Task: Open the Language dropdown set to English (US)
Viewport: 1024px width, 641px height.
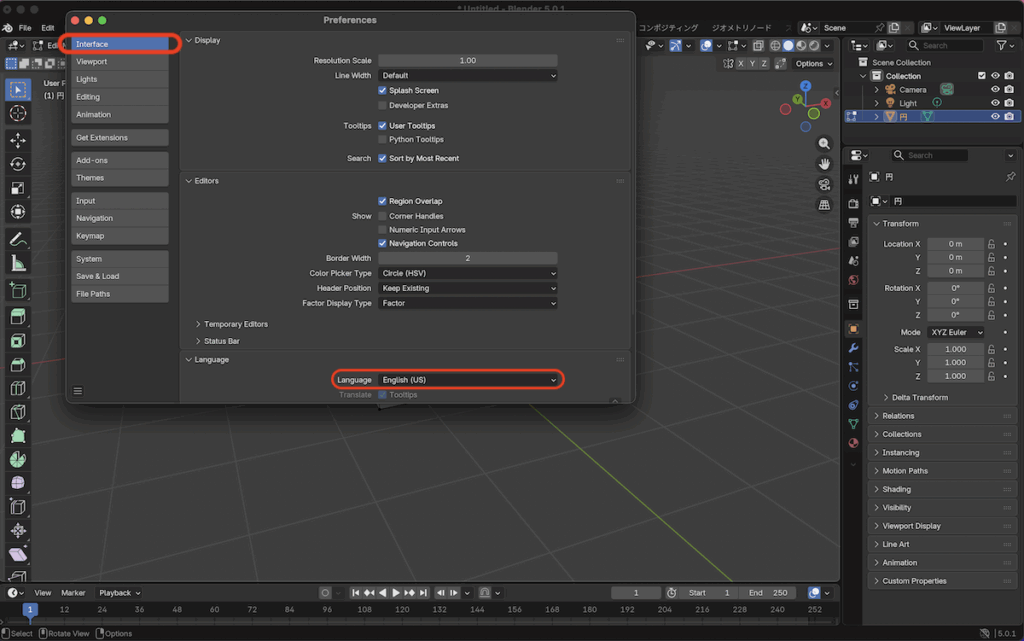Action: (x=468, y=380)
